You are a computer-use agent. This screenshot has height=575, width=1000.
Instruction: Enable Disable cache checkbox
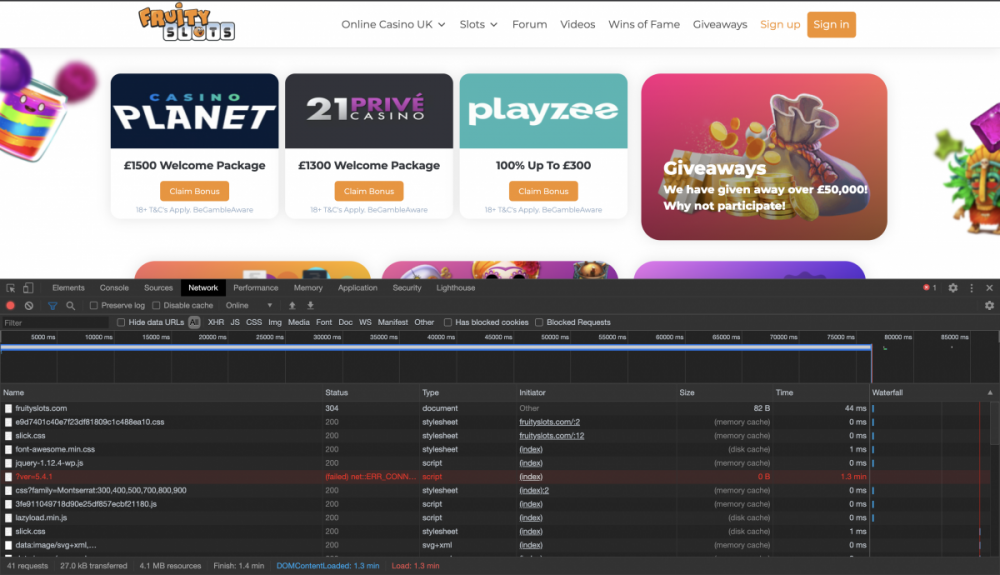(156, 306)
